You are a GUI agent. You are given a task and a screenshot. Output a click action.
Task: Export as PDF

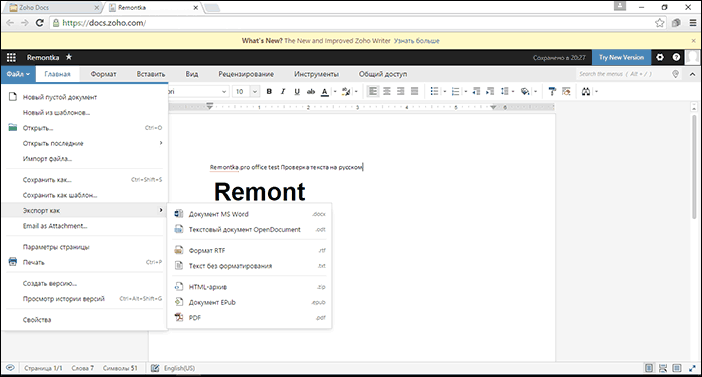click(249, 317)
